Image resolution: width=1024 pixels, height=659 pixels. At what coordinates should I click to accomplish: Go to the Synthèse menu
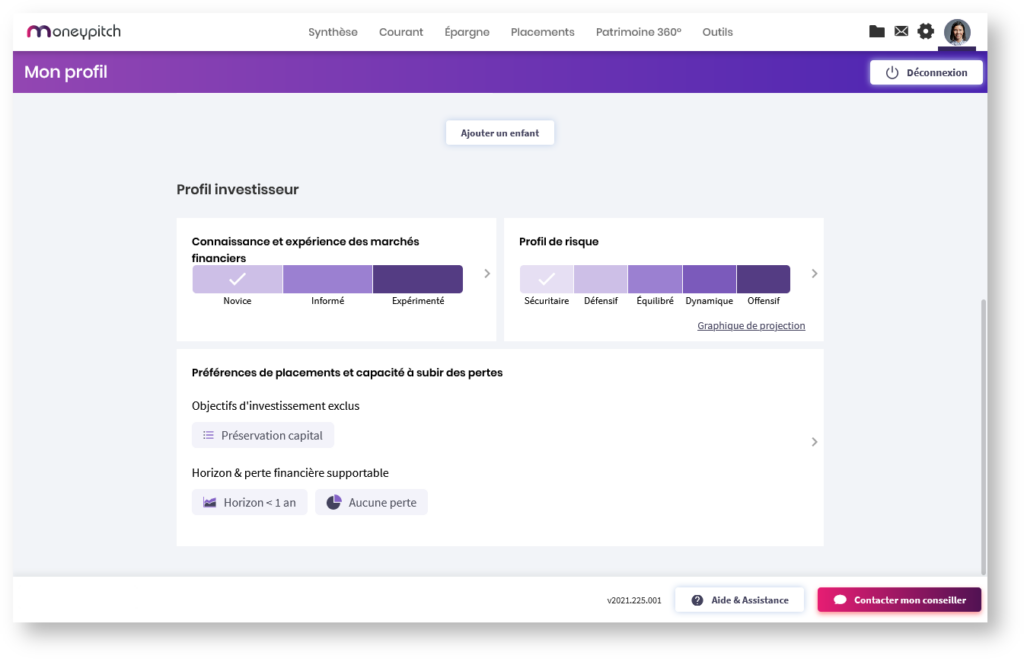click(x=333, y=32)
